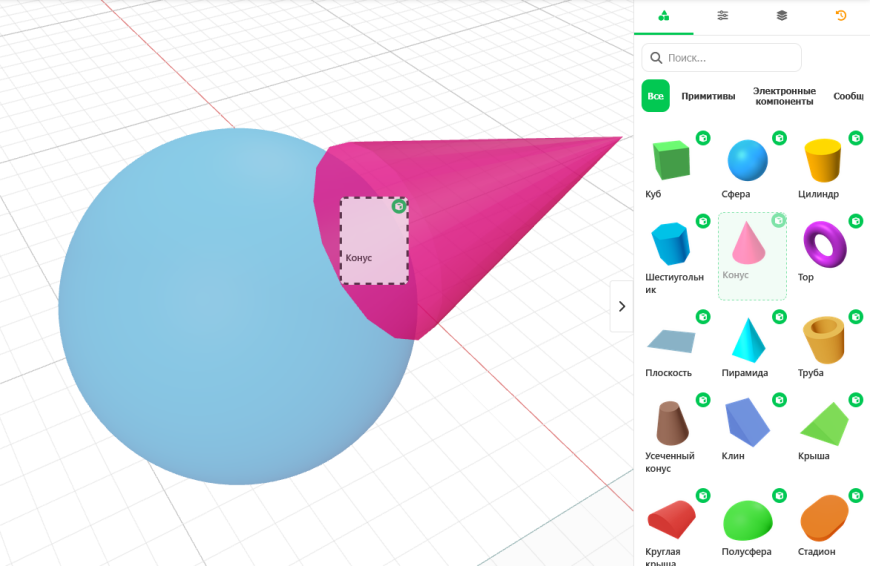Viewport: 870px width, 566px height.
Task: Select the Усеченный конус shape
Action: pyautogui.click(x=672, y=433)
